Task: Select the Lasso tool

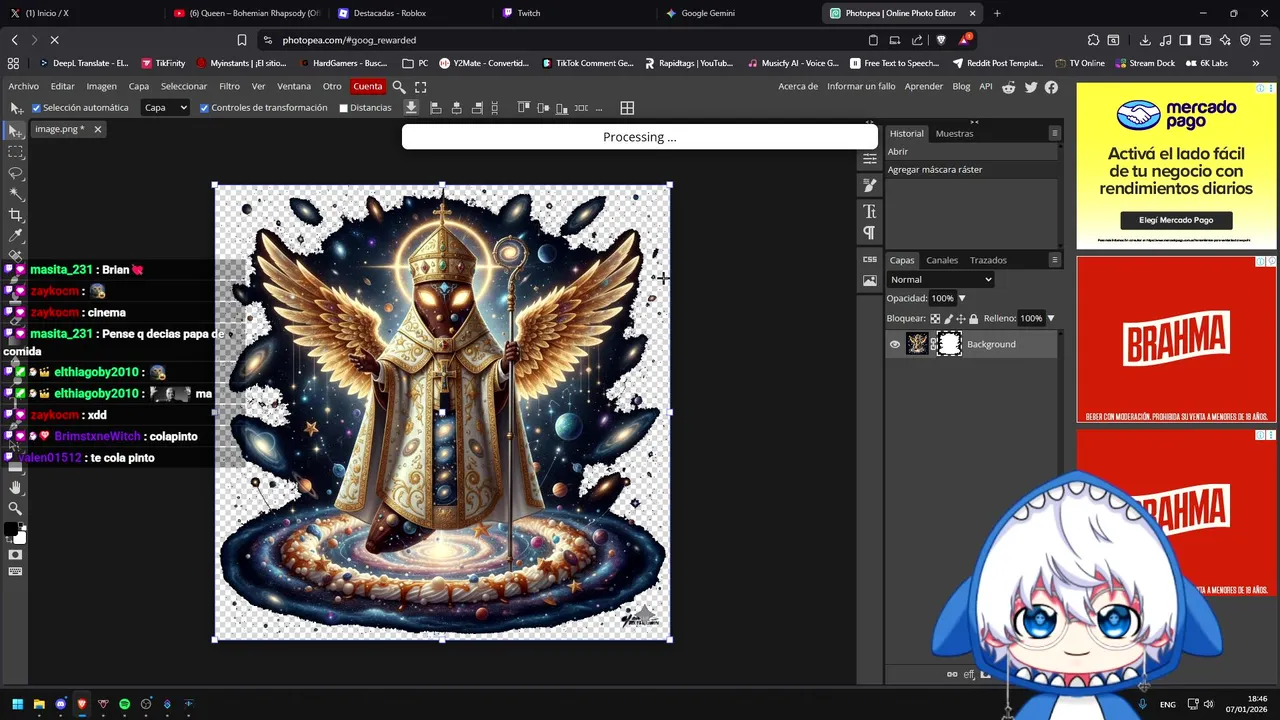Action: 15,173
